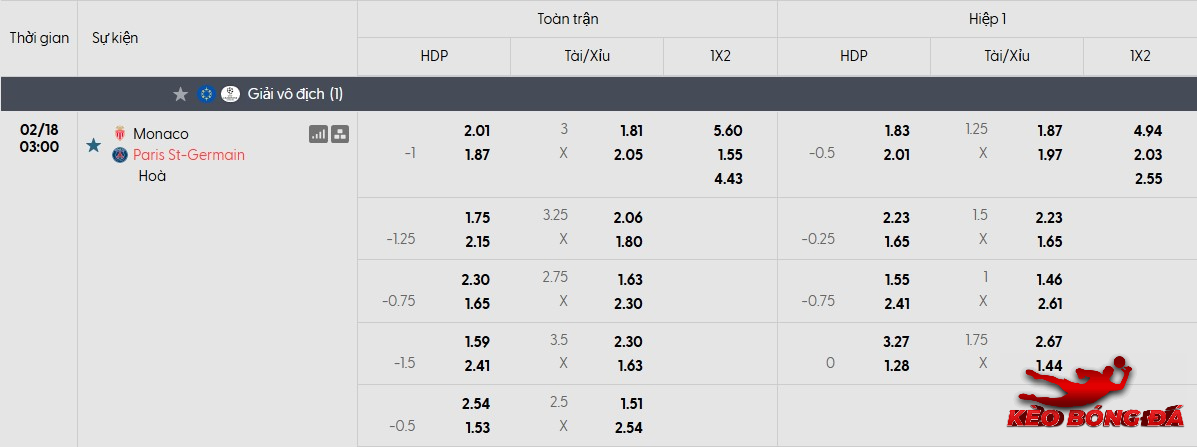The image size is (1197, 447).
Task: Pick full-match over 3.25 odds 2.06
Action: click(x=630, y=218)
